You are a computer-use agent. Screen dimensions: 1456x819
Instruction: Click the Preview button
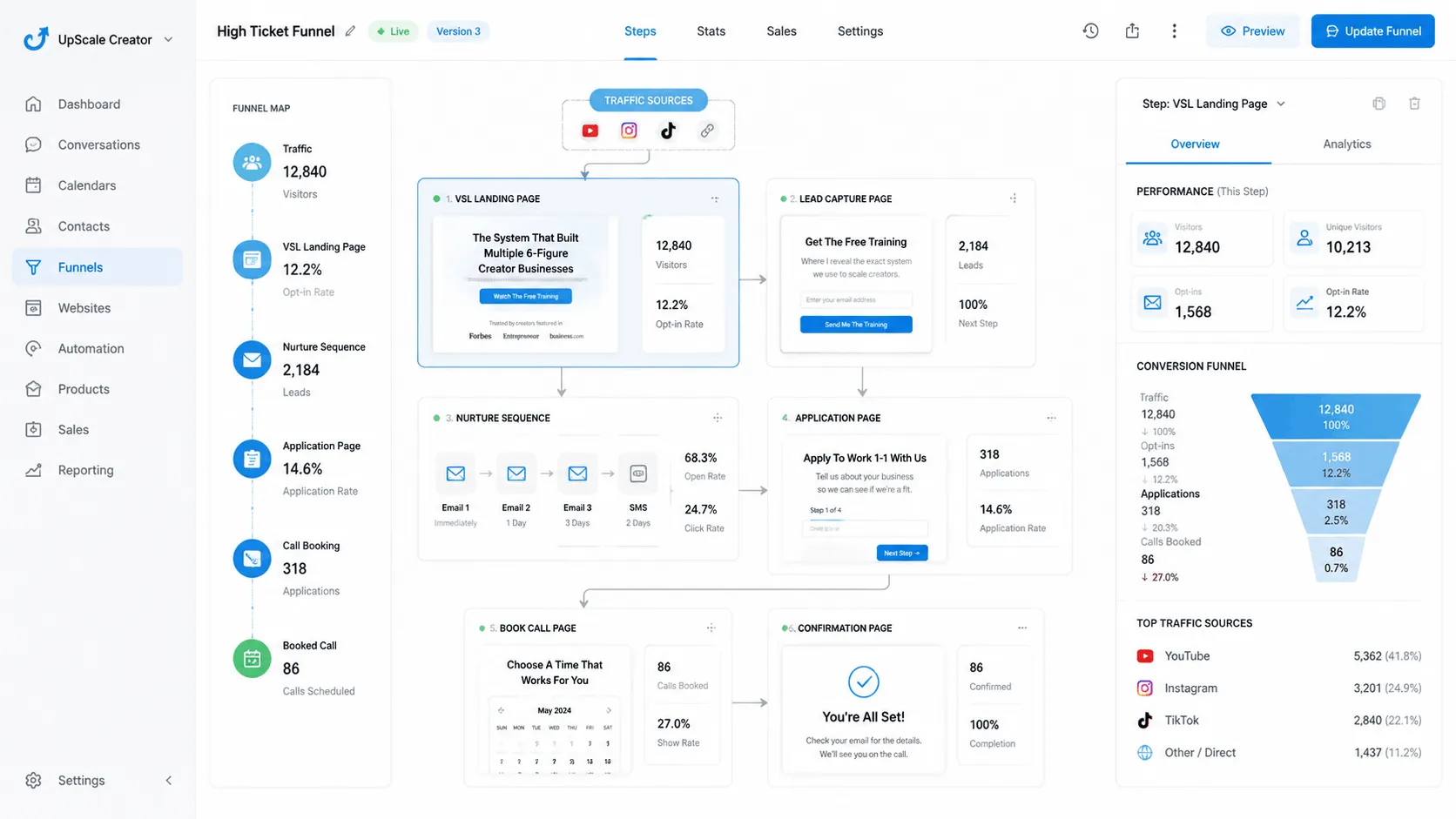(1252, 31)
